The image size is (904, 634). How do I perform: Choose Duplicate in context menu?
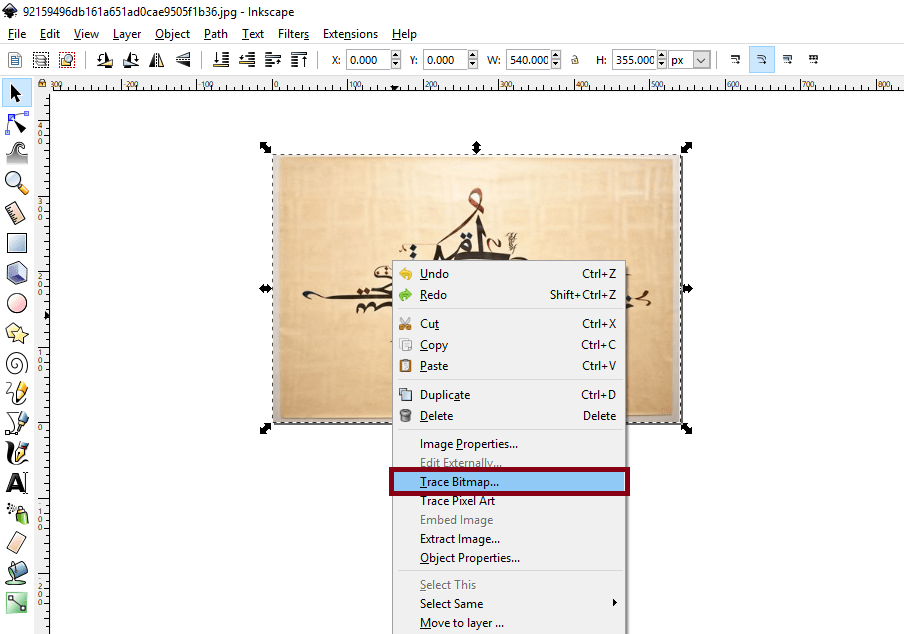coord(509,395)
